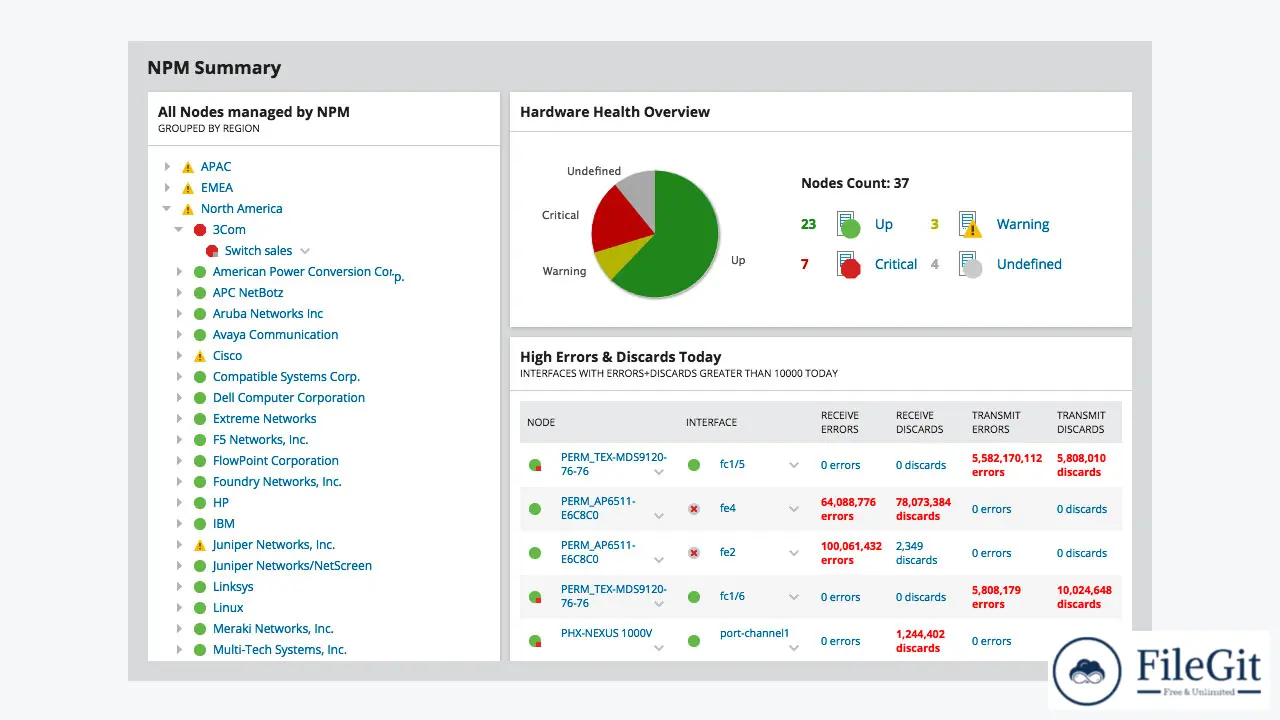Select F5 Networks, Inc. in the tree
The image size is (1280, 720).
pyautogui.click(x=260, y=440)
